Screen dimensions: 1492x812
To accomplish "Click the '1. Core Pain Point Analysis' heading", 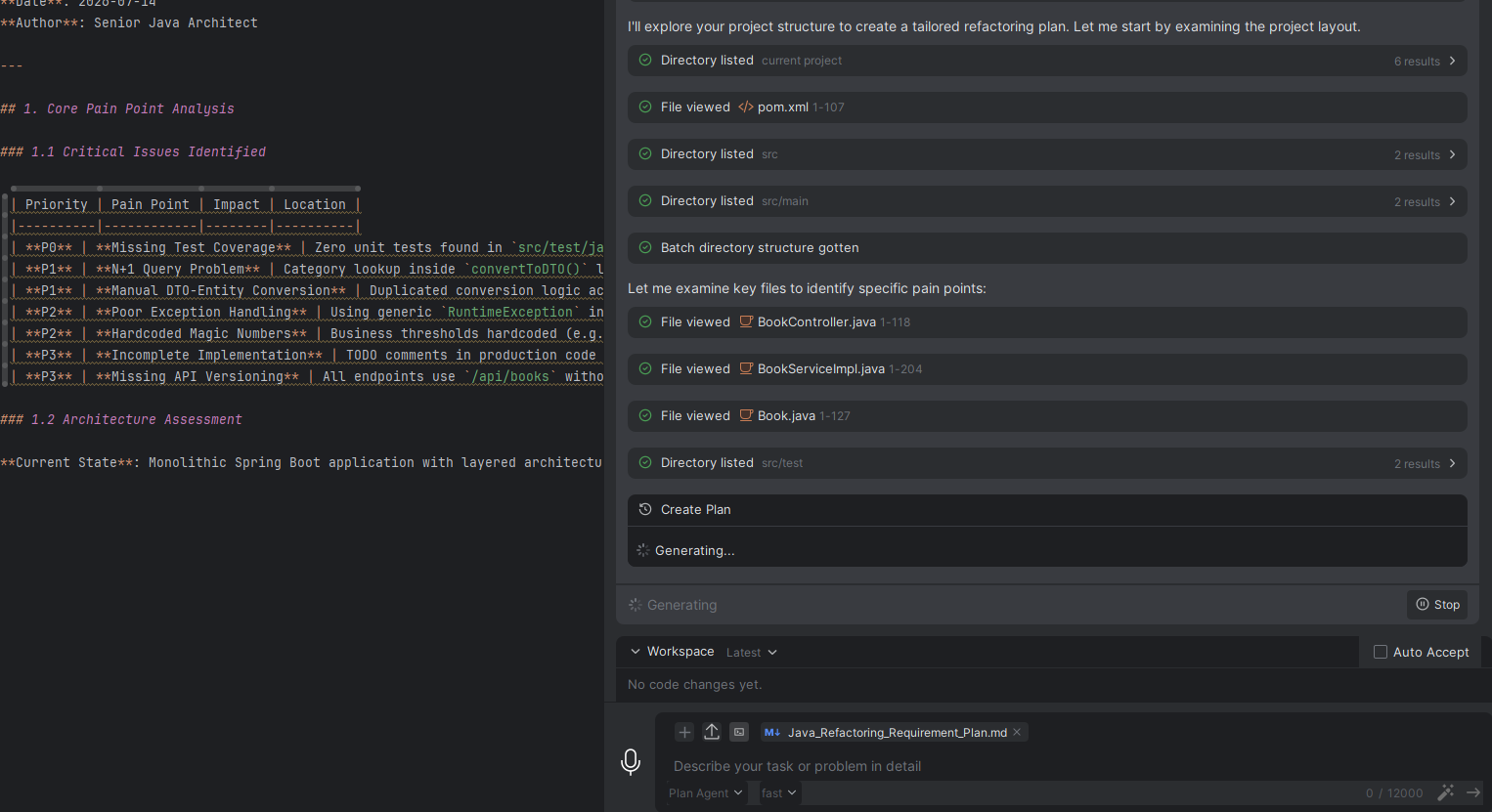I will (117, 108).
